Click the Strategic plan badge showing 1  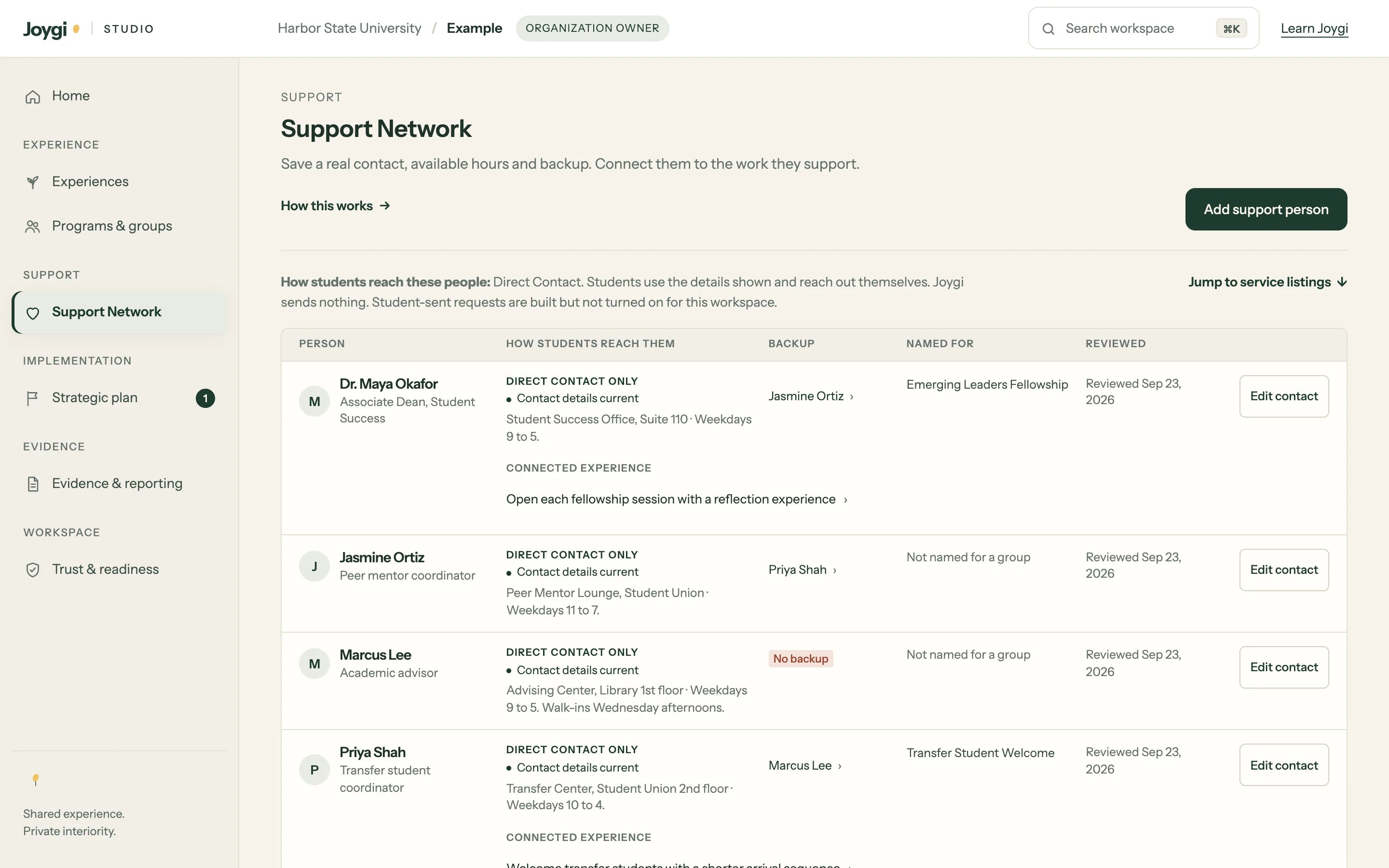pos(205,398)
